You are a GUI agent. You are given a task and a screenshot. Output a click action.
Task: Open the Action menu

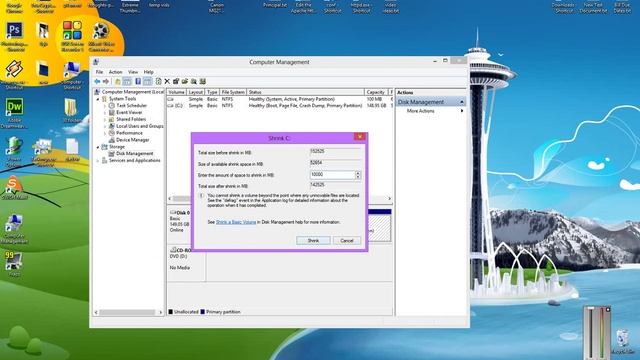(116, 72)
